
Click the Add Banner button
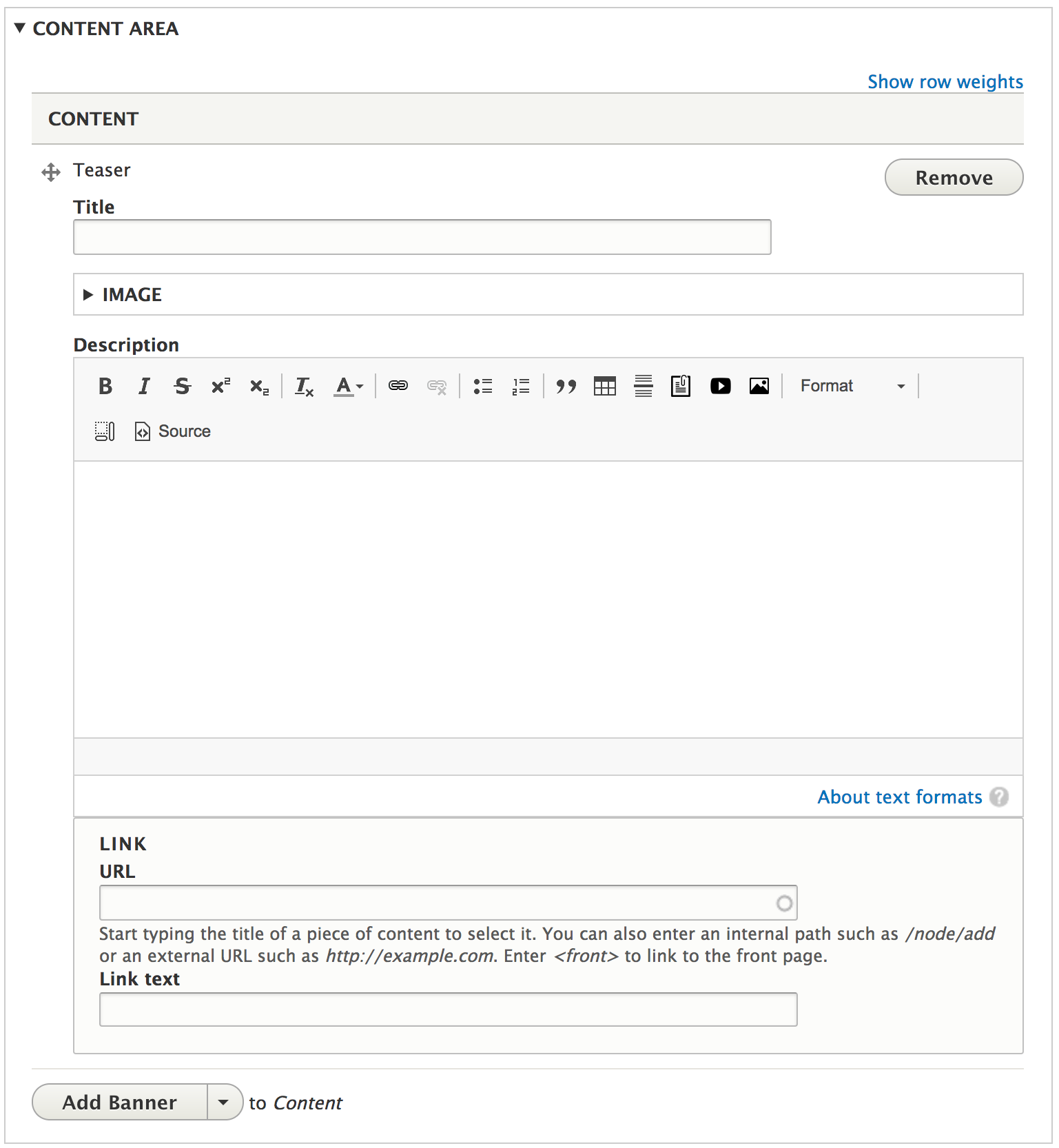pyautogui.click(x=120, y=1102)
